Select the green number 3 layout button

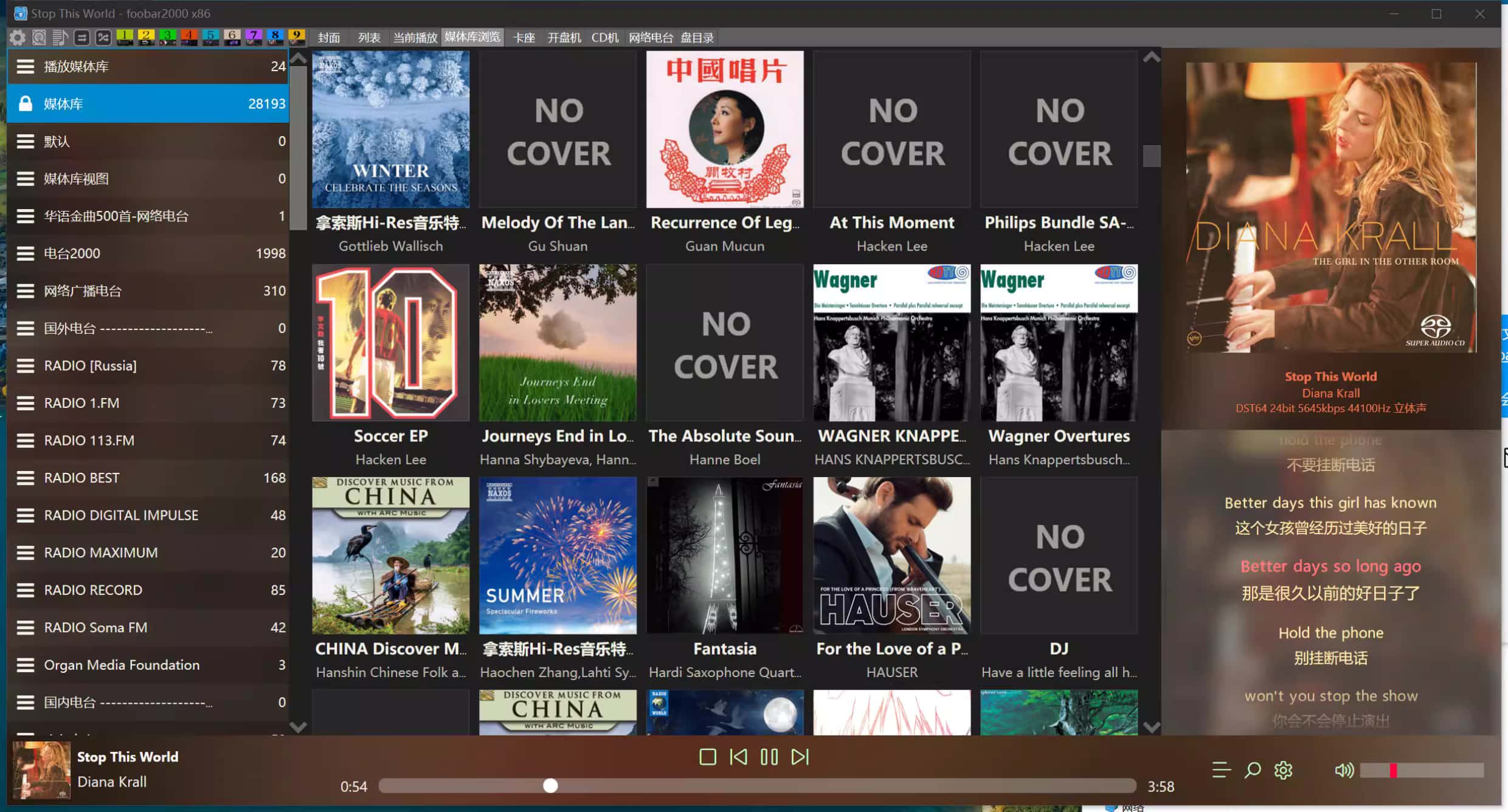168,37
